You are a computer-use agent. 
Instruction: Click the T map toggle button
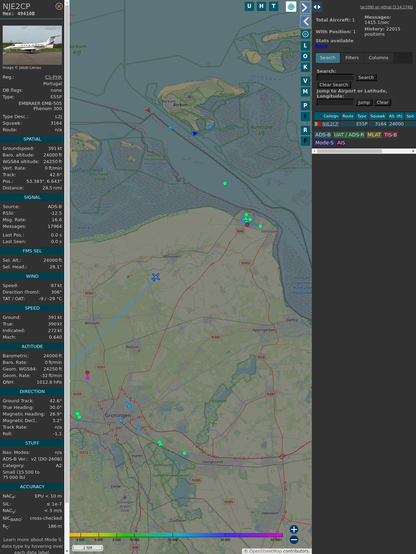tap(273, 6)
